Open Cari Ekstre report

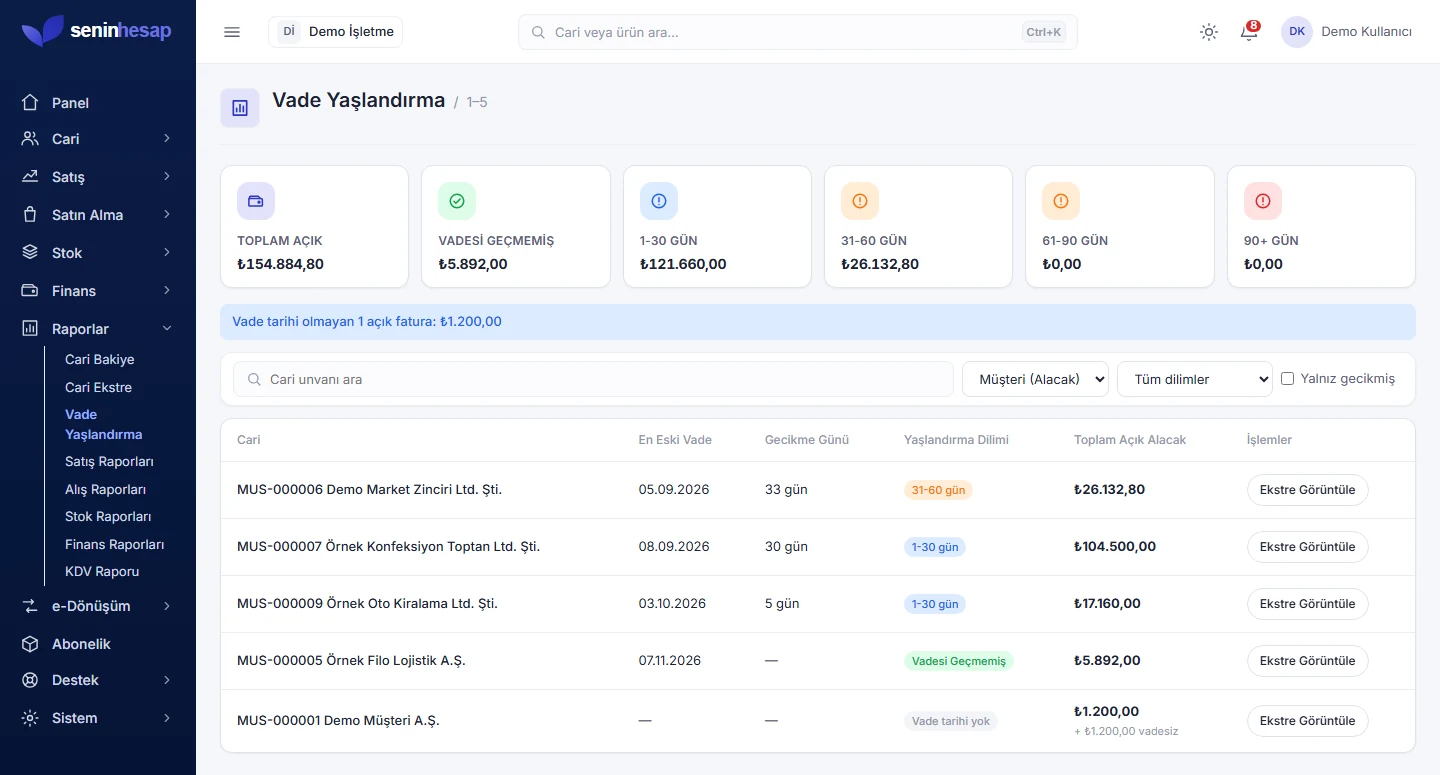click(99, 387)
